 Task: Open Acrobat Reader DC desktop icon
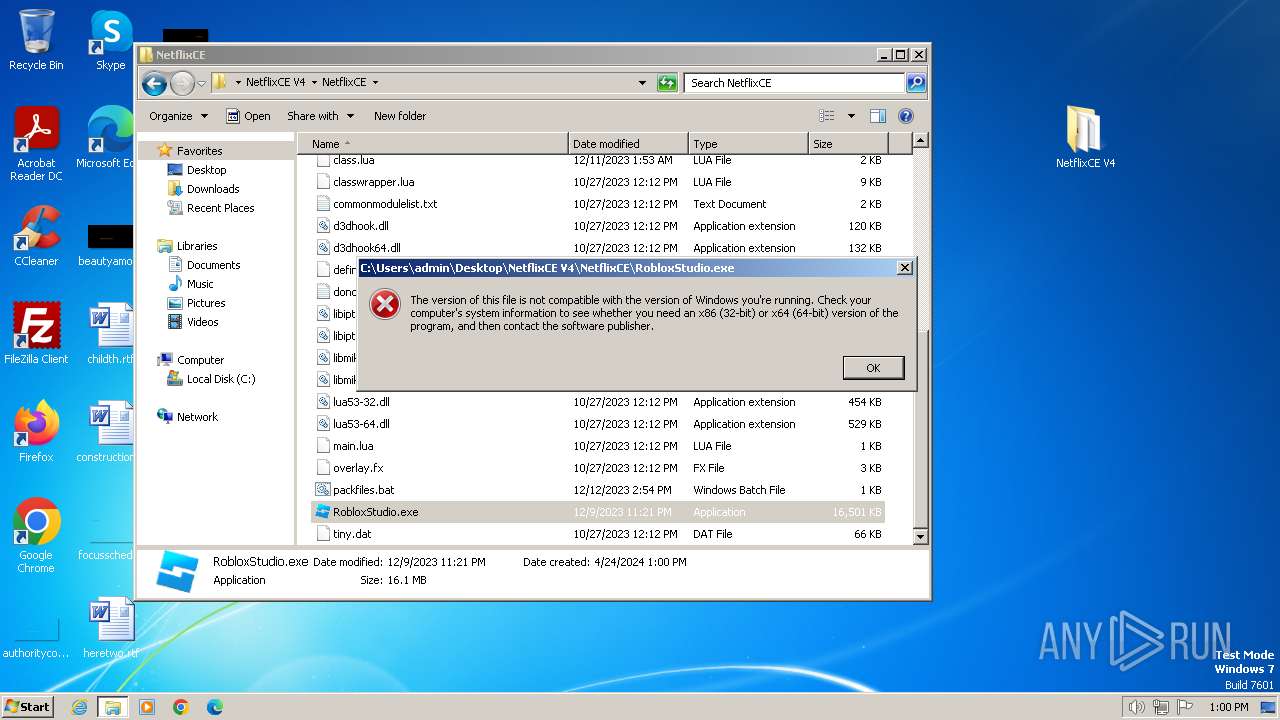36,143
